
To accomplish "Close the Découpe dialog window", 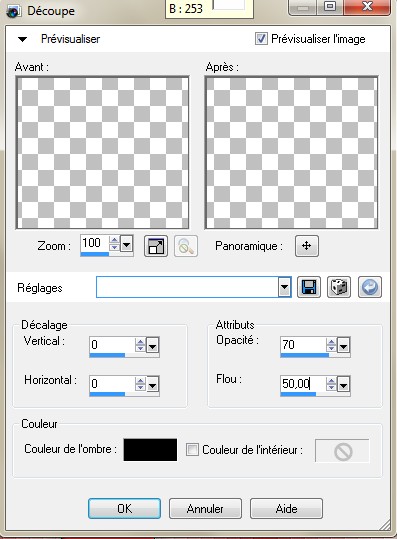I will pyautogui.click(x=367, y=7).
